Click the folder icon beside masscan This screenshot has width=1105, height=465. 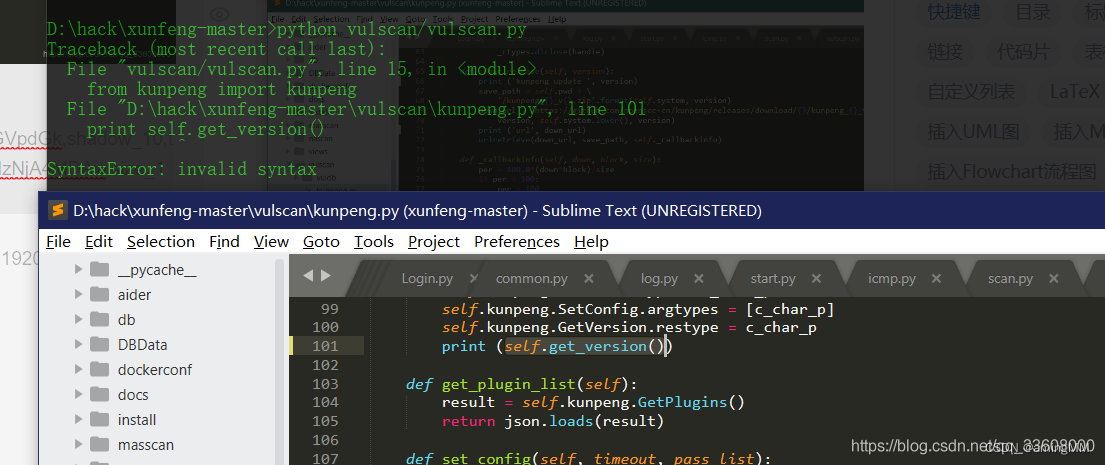click(x=99, y=445)
